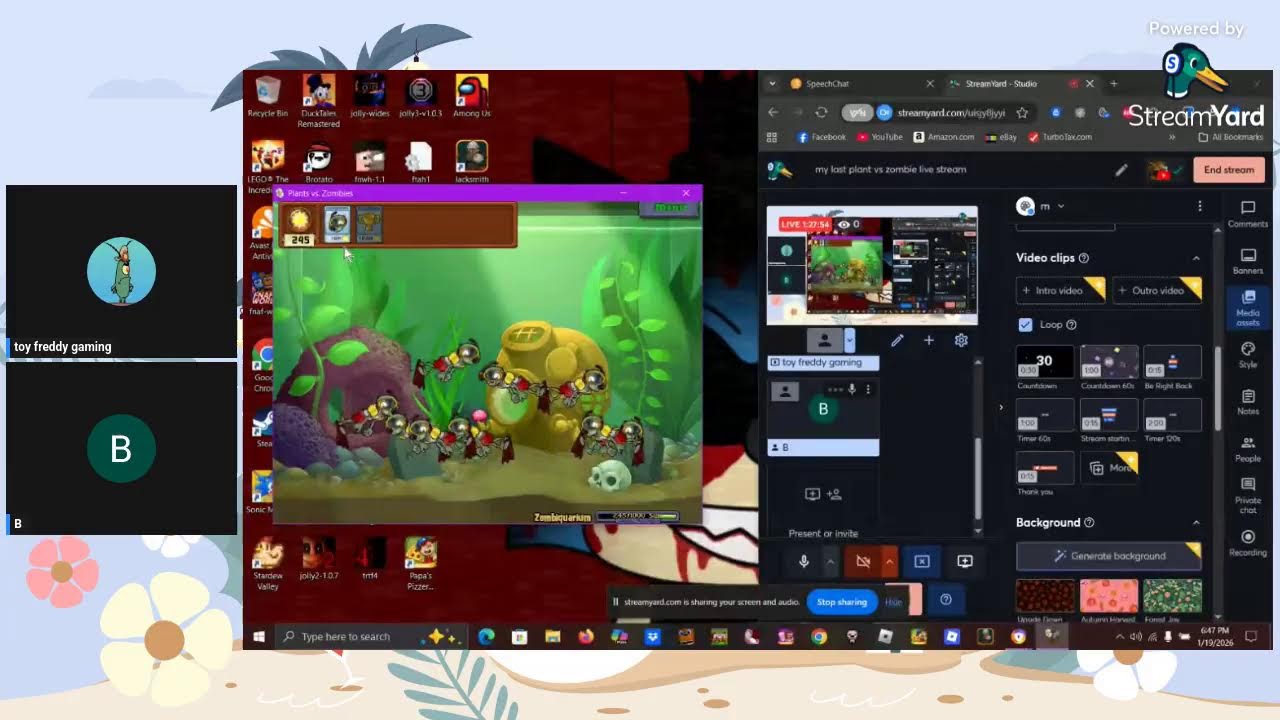Open People panel in StreamYard sidebar
This screenshot has height=720, width=1280.
click(x=1247, y=449)
